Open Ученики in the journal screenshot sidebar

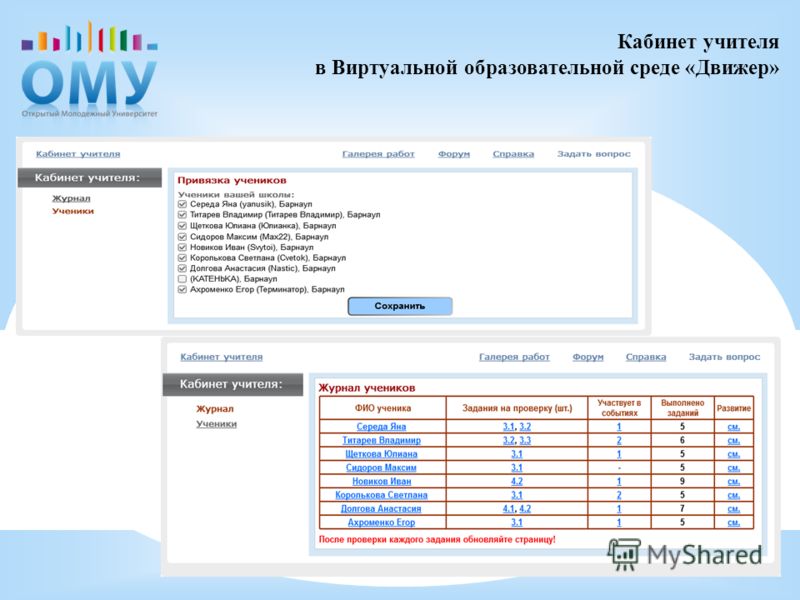pyautogui.click(x=216, y=424)
